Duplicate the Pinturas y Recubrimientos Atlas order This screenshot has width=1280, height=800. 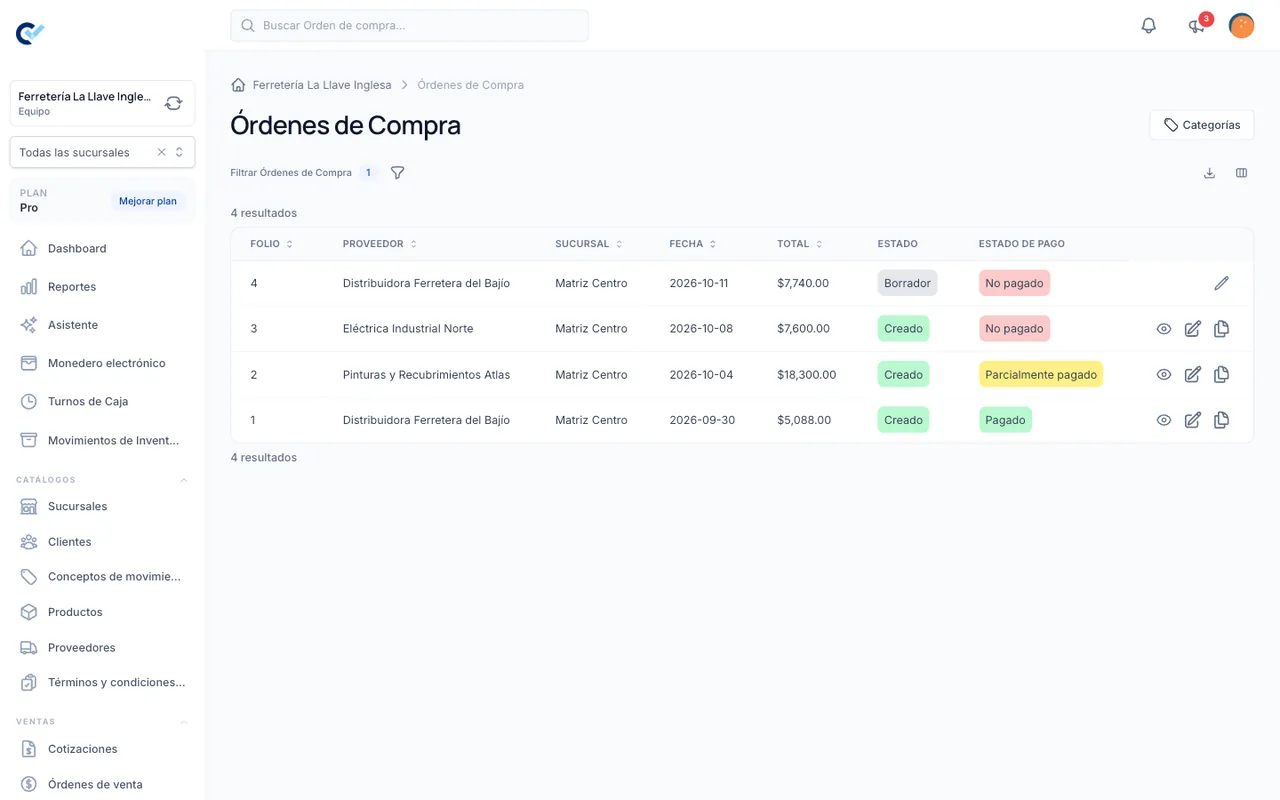click(1221, 374)
